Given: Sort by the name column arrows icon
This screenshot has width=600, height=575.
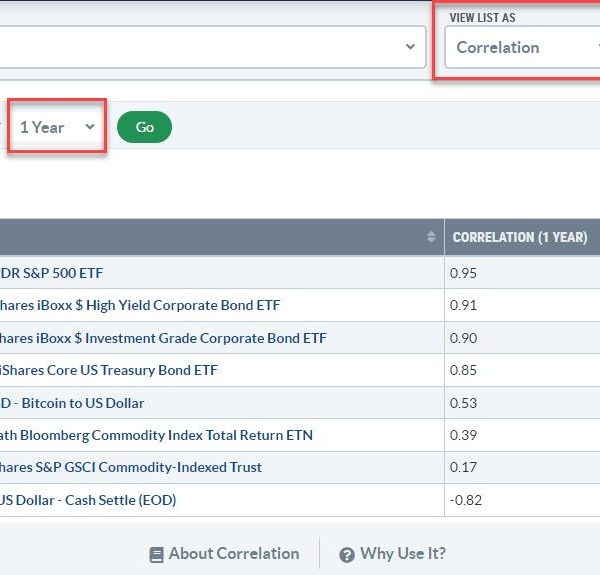Looking at the screenshot, I should coord(431,237).
